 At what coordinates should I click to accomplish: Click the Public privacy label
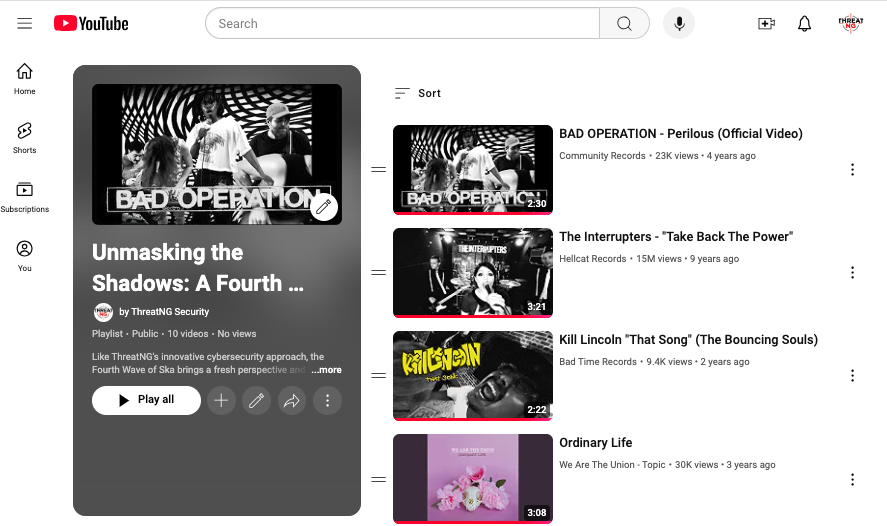(x=145, y=334)
